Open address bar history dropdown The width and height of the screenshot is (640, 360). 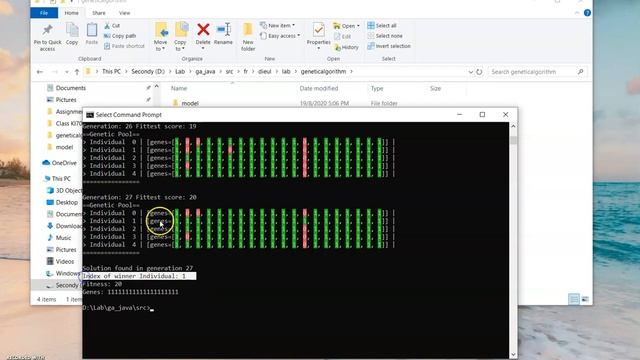[x=471, y=72]
